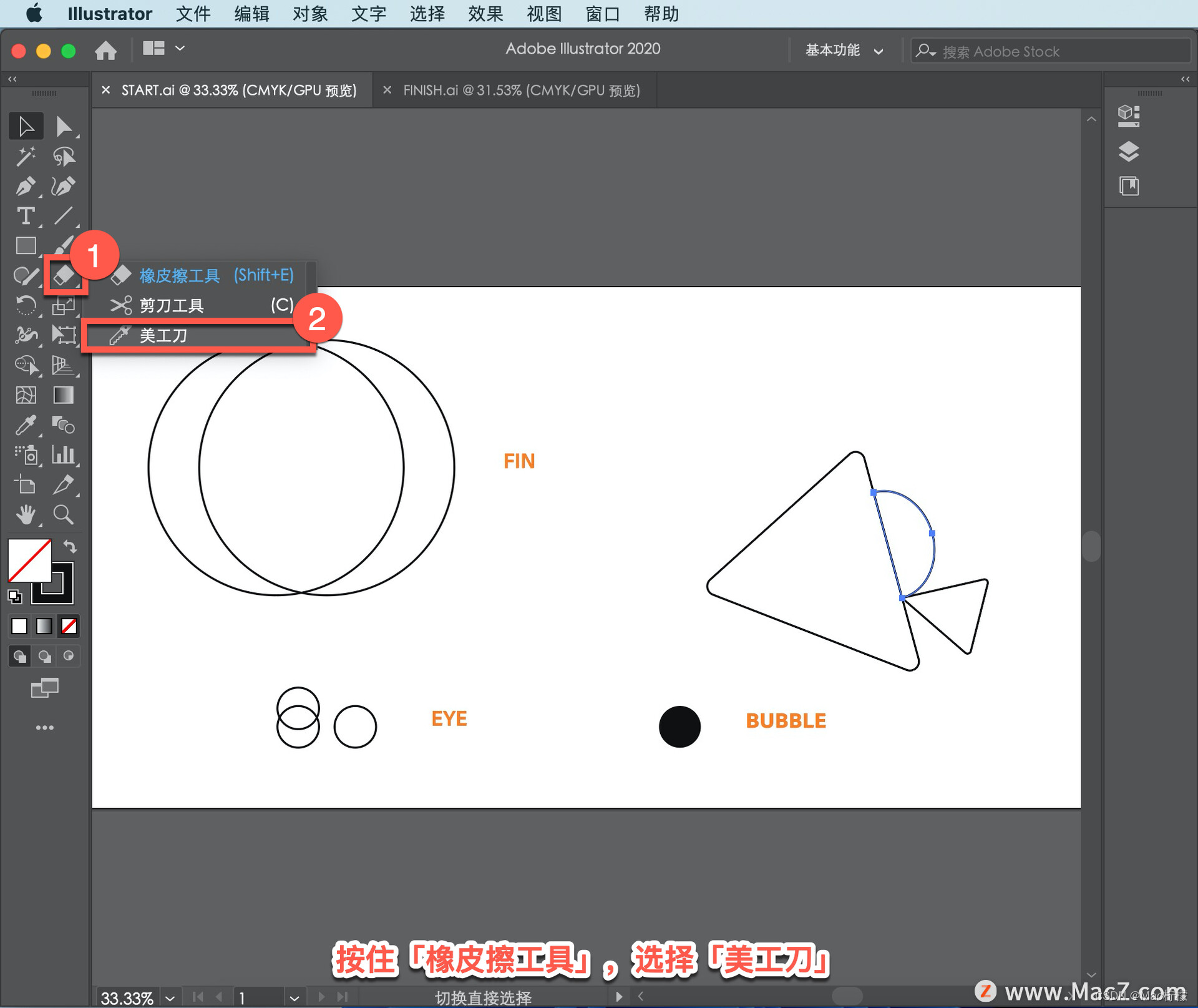This screenshot has width=1198, height=1008.
Task: Select the Pen tool
Action: point(25,186)
